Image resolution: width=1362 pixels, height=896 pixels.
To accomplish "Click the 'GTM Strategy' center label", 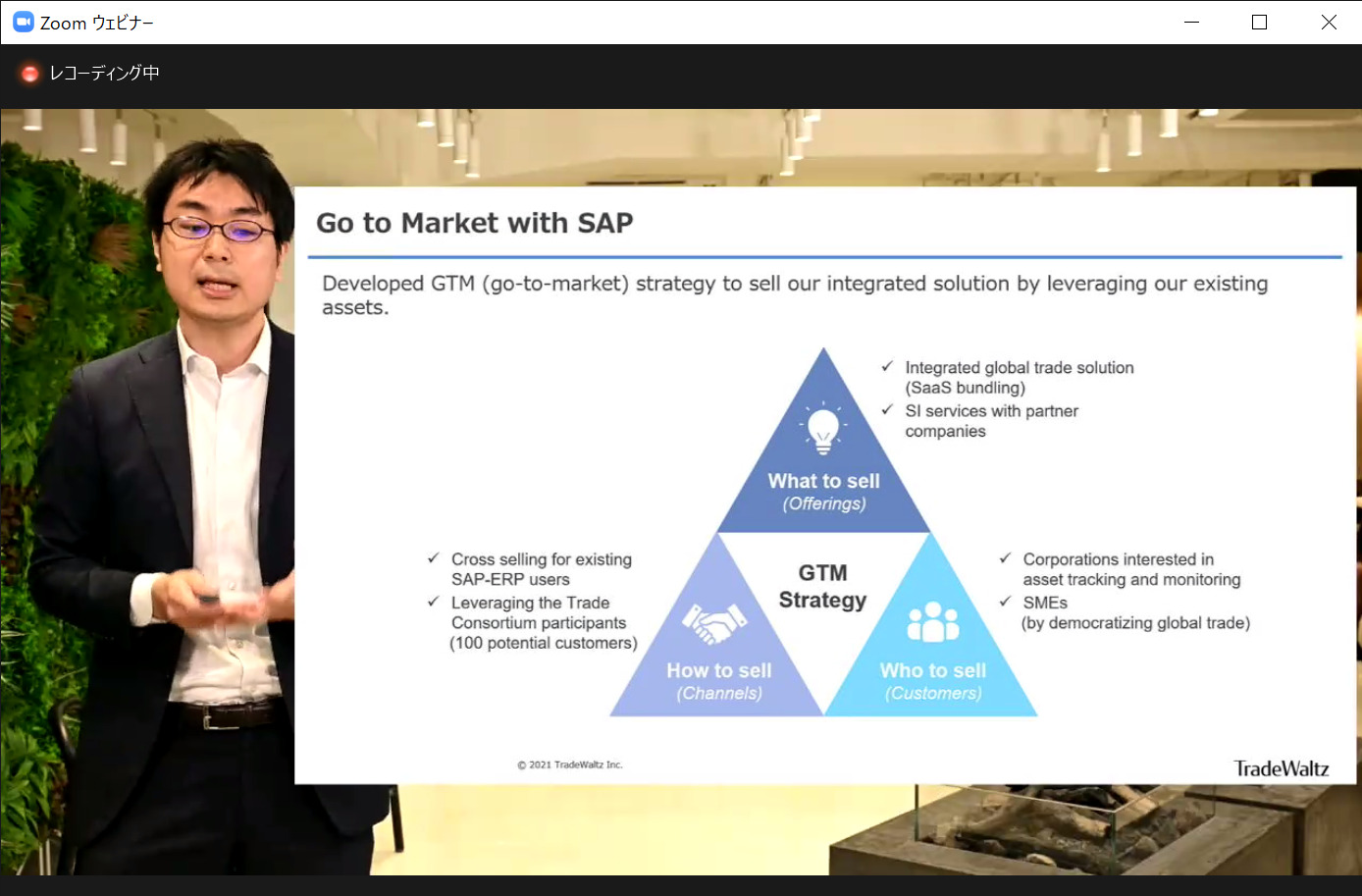I will [x=822, y=586].
